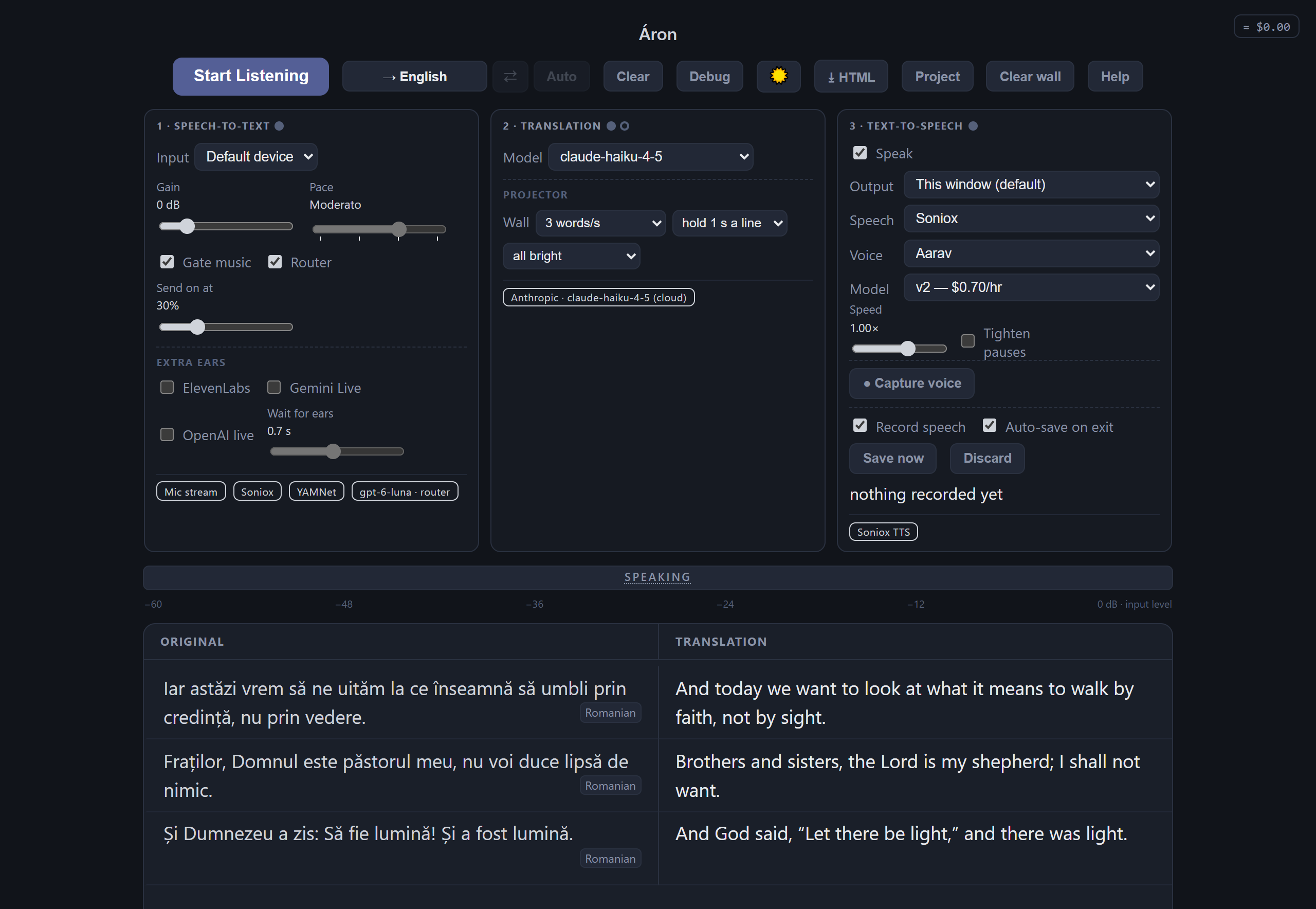Image resolution: width=1316 pixels, height=909 pixels.
Task: Click the Capture voice record button
Action: pos(912,384)
